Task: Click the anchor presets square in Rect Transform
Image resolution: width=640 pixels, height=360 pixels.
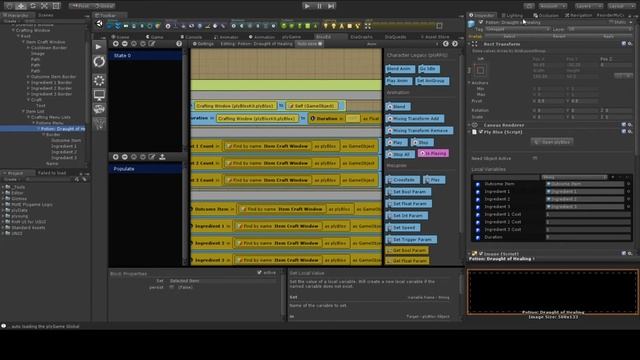Action: (x=480, y=70)
